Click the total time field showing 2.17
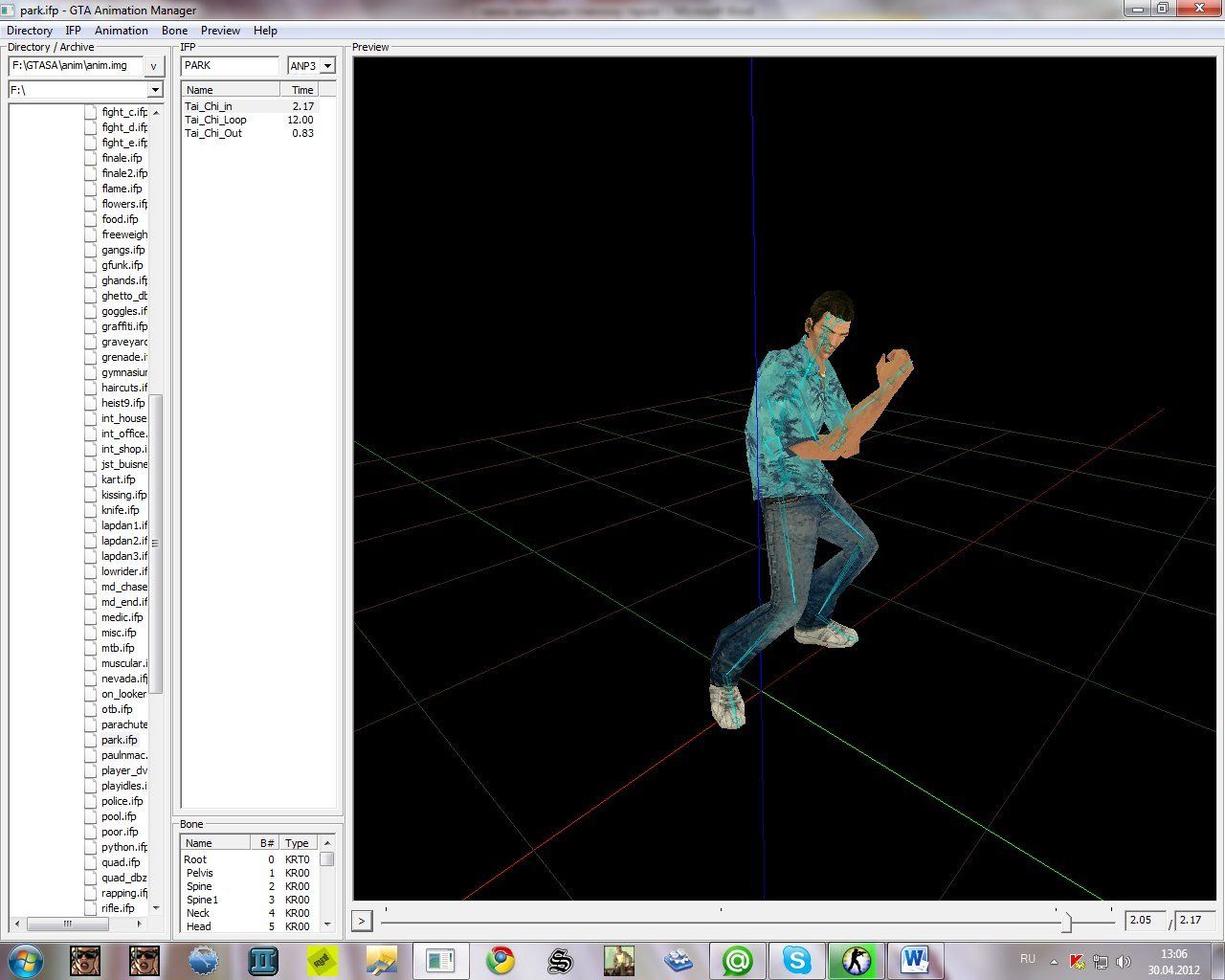The image size is (1225, 980). [1195, 921]
